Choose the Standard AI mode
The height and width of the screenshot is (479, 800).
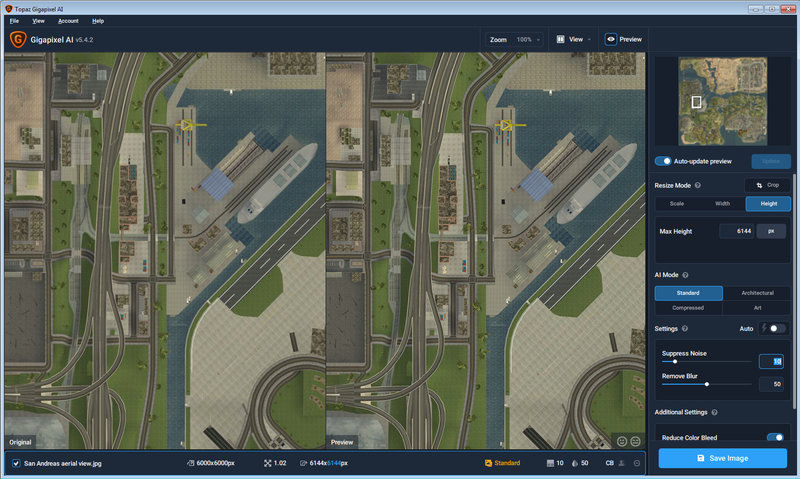click(688, 293)
